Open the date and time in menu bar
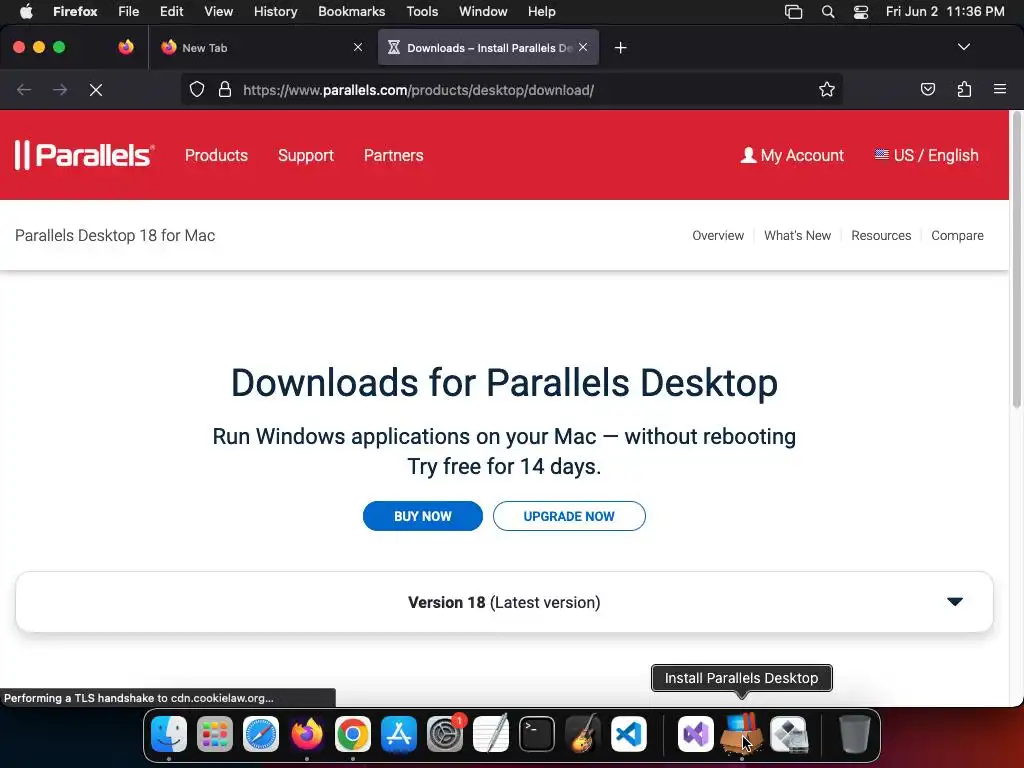 945,12
